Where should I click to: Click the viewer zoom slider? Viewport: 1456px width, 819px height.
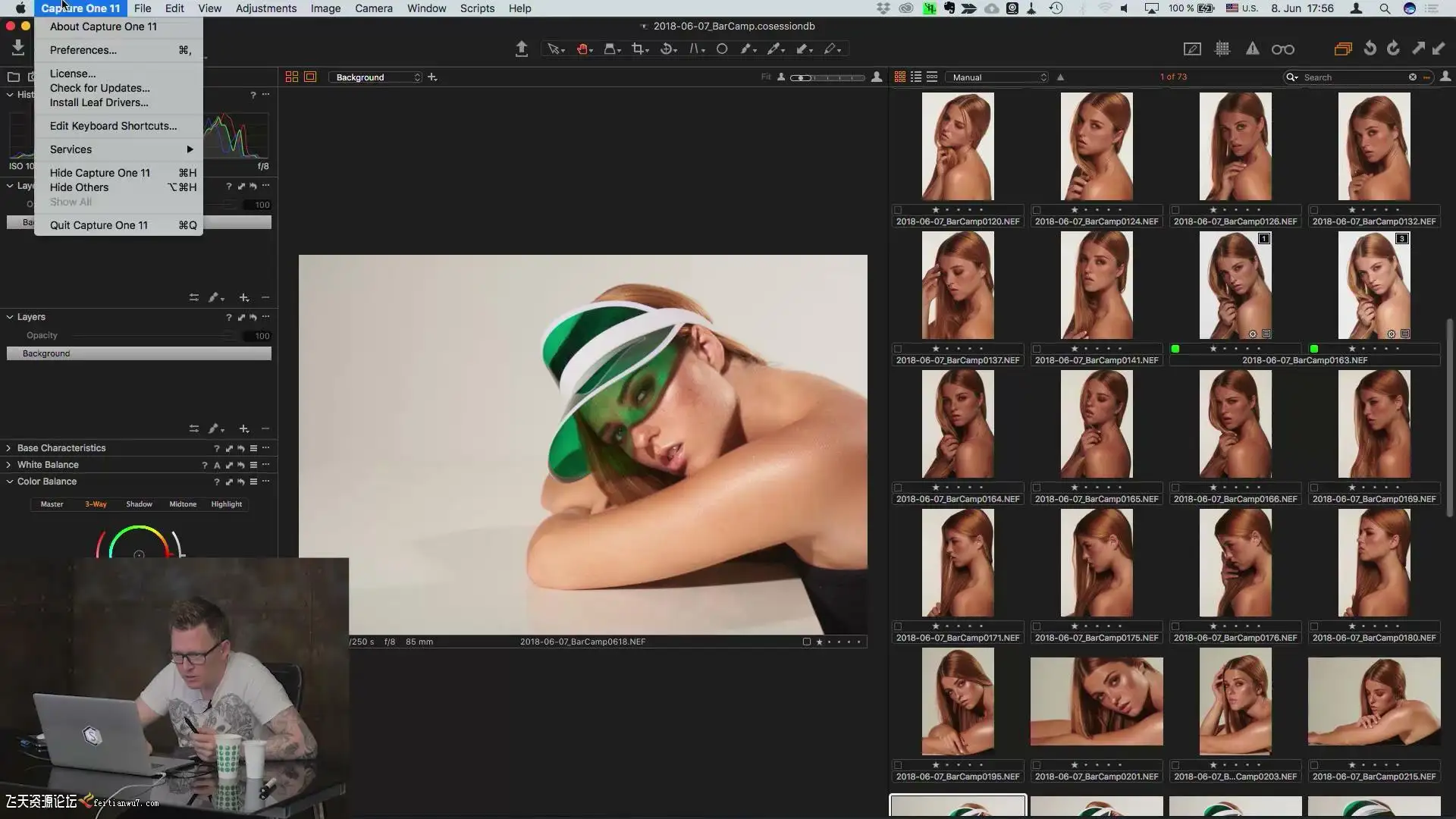(827, 77)
